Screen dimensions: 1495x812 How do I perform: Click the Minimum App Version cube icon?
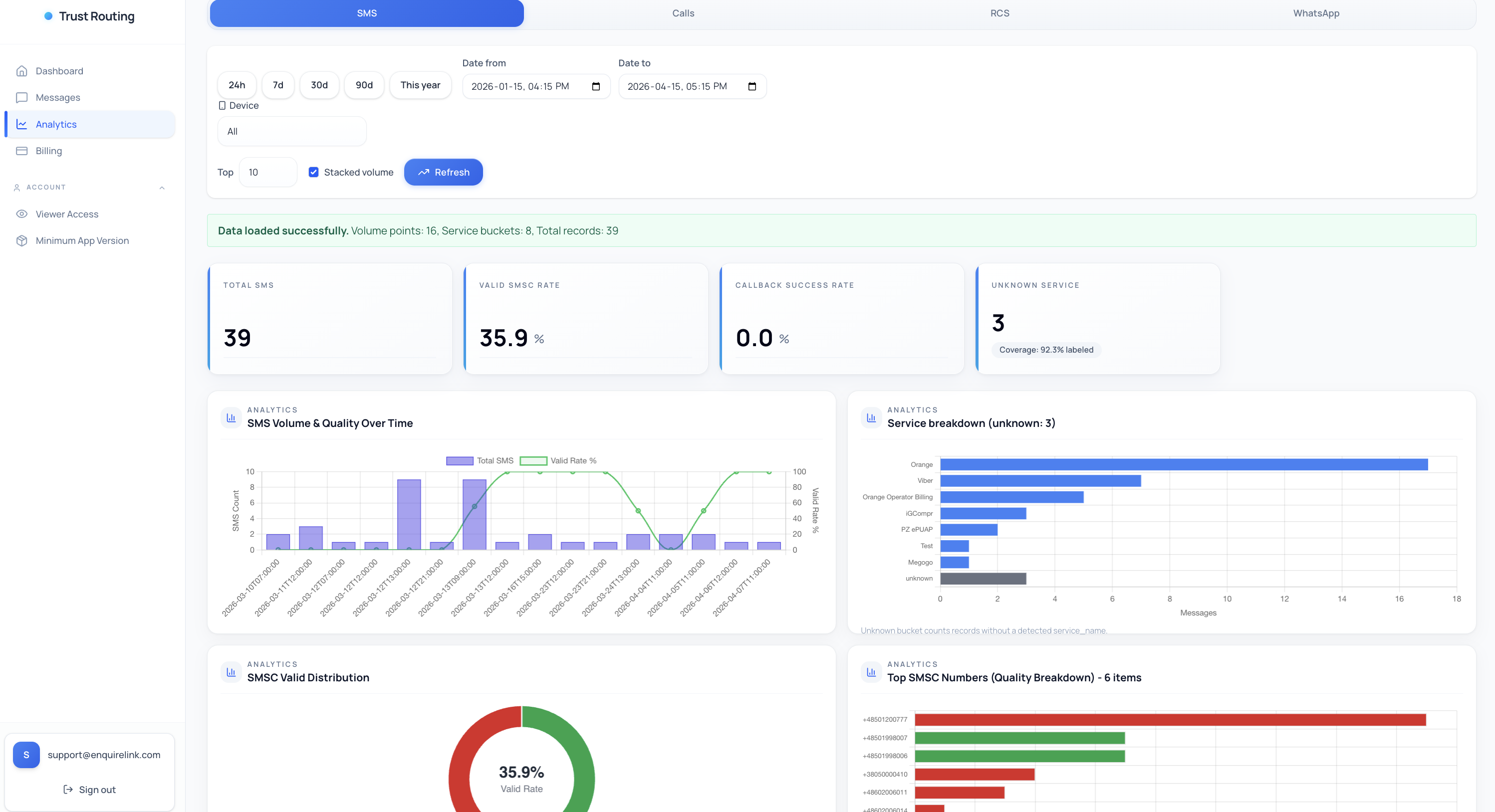click(x=21, y=241)
